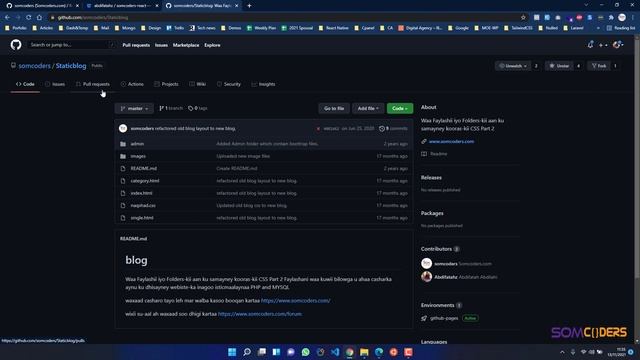This screenshot has width=640, height=360.
Task: Open the notifications bell icon
Action: 590,45
